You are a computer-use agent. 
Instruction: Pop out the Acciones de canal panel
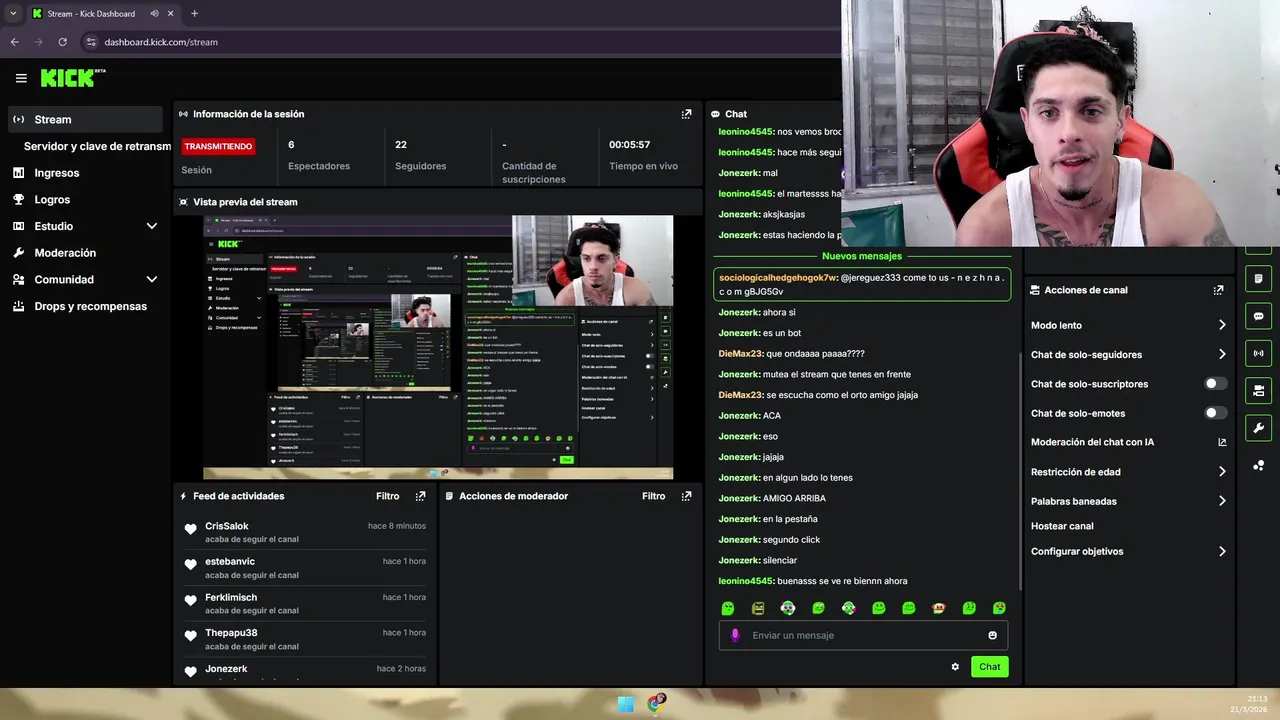pos(1218,290)
